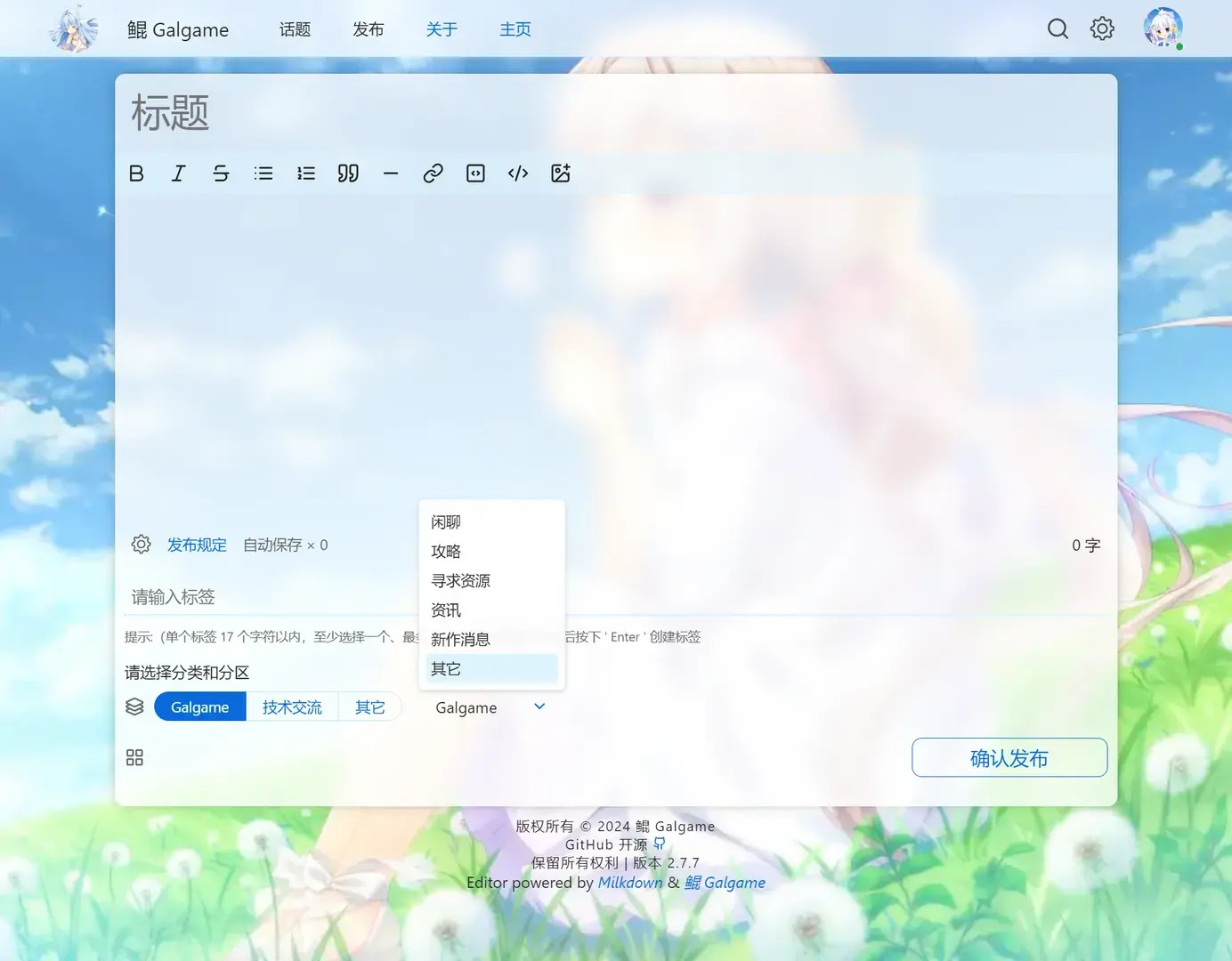Click the 保留所有权利 | 版本 2.7.7 text
Image resolution: width=1232 pixels, height=961 pixels.
pyautogui.click(x=615, y=862)
